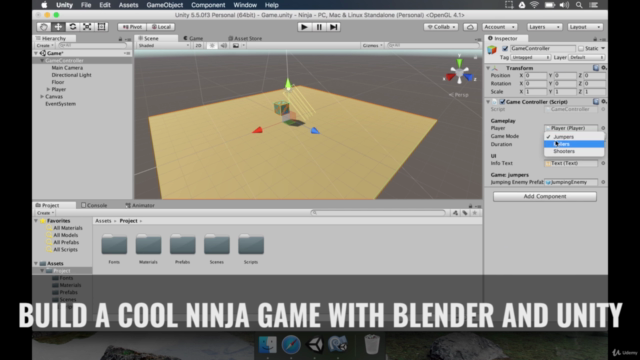Screen dimensions: 640x360
Task: Open Spotlight search in menu bar
Action: click(x=579, y=5)
